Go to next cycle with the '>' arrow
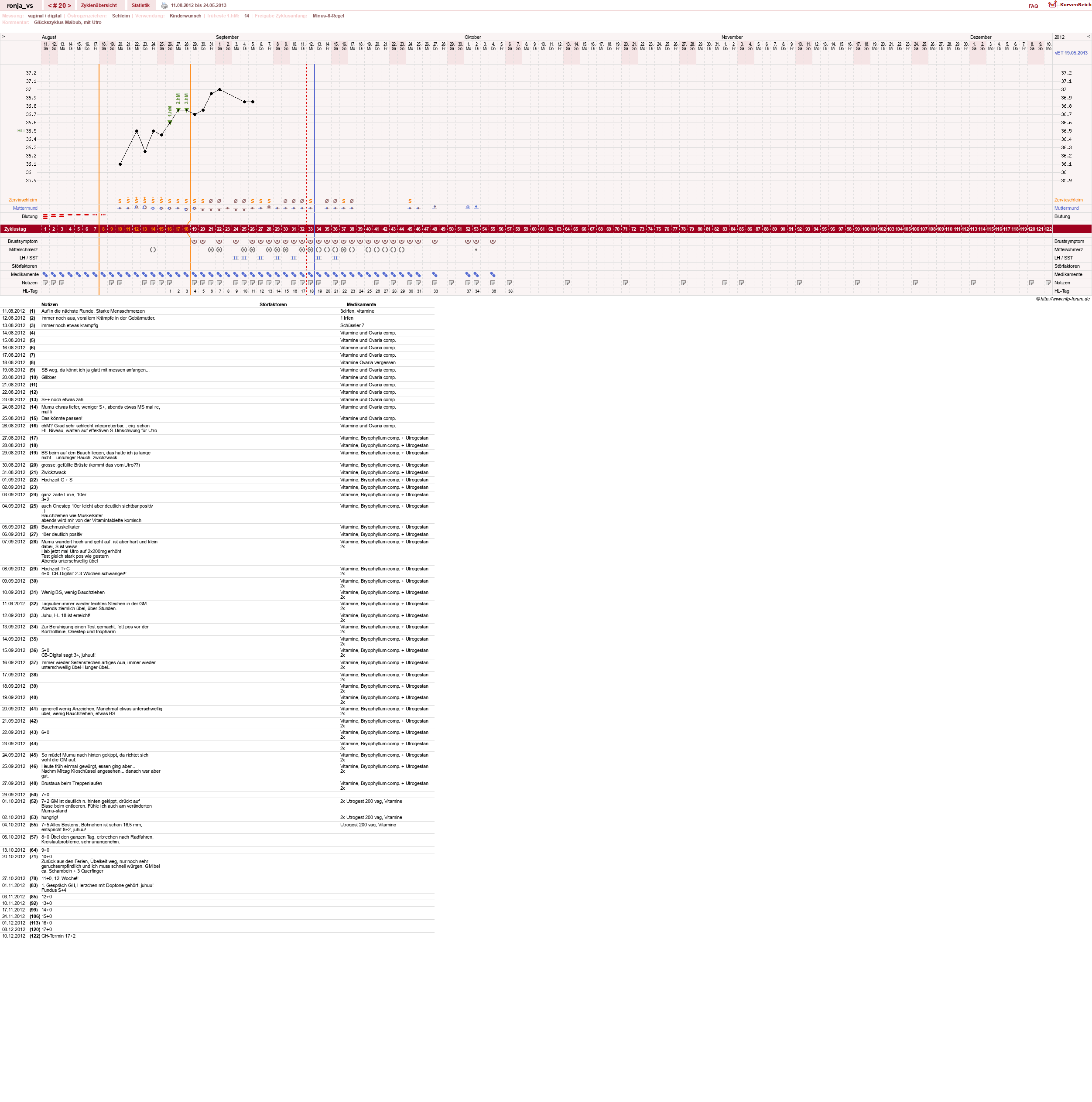The width and height of the screenshot is (1092, 1102). [70, 6]
